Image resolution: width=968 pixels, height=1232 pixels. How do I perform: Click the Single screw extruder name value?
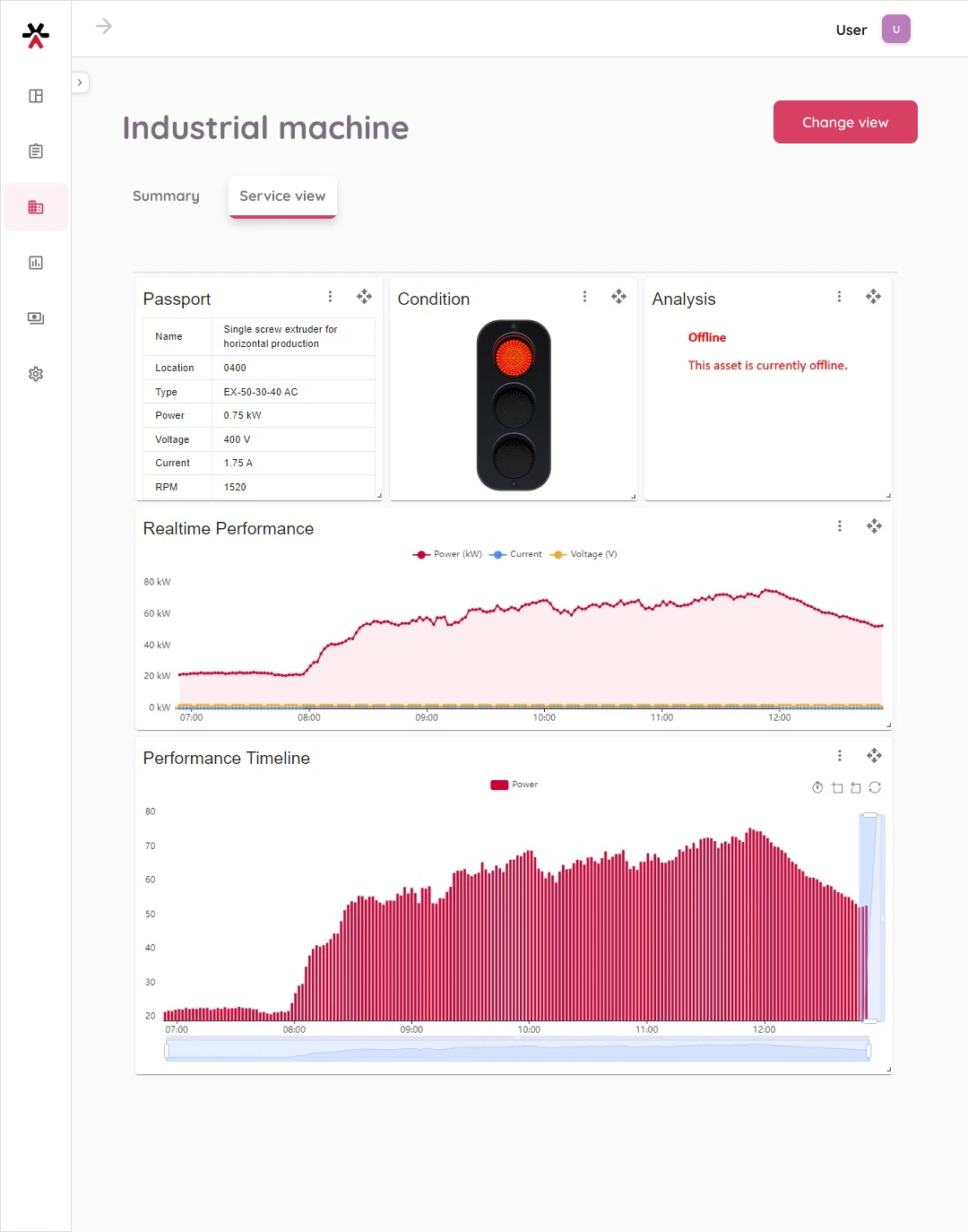tap(281, 336)
